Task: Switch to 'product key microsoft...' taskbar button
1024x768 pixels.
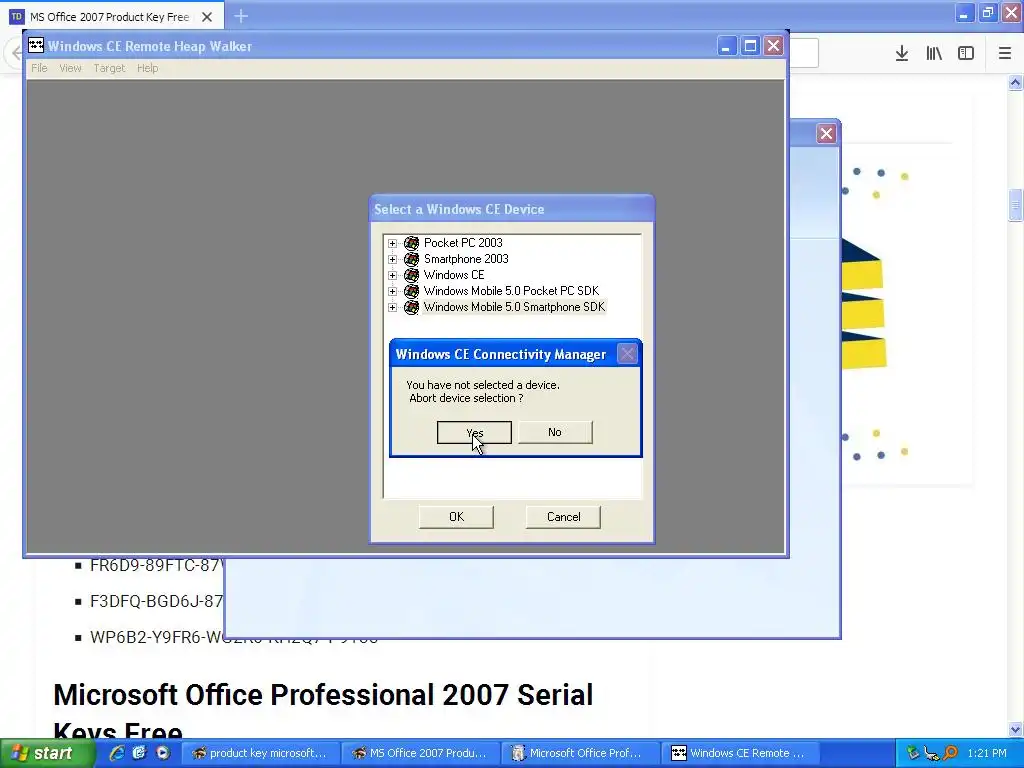Action: click(x=260, y=753)
